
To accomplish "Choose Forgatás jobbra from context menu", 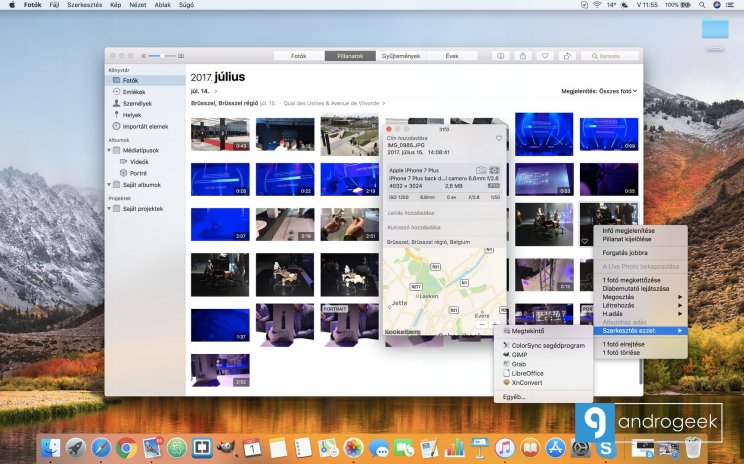I will coord(641,253).
